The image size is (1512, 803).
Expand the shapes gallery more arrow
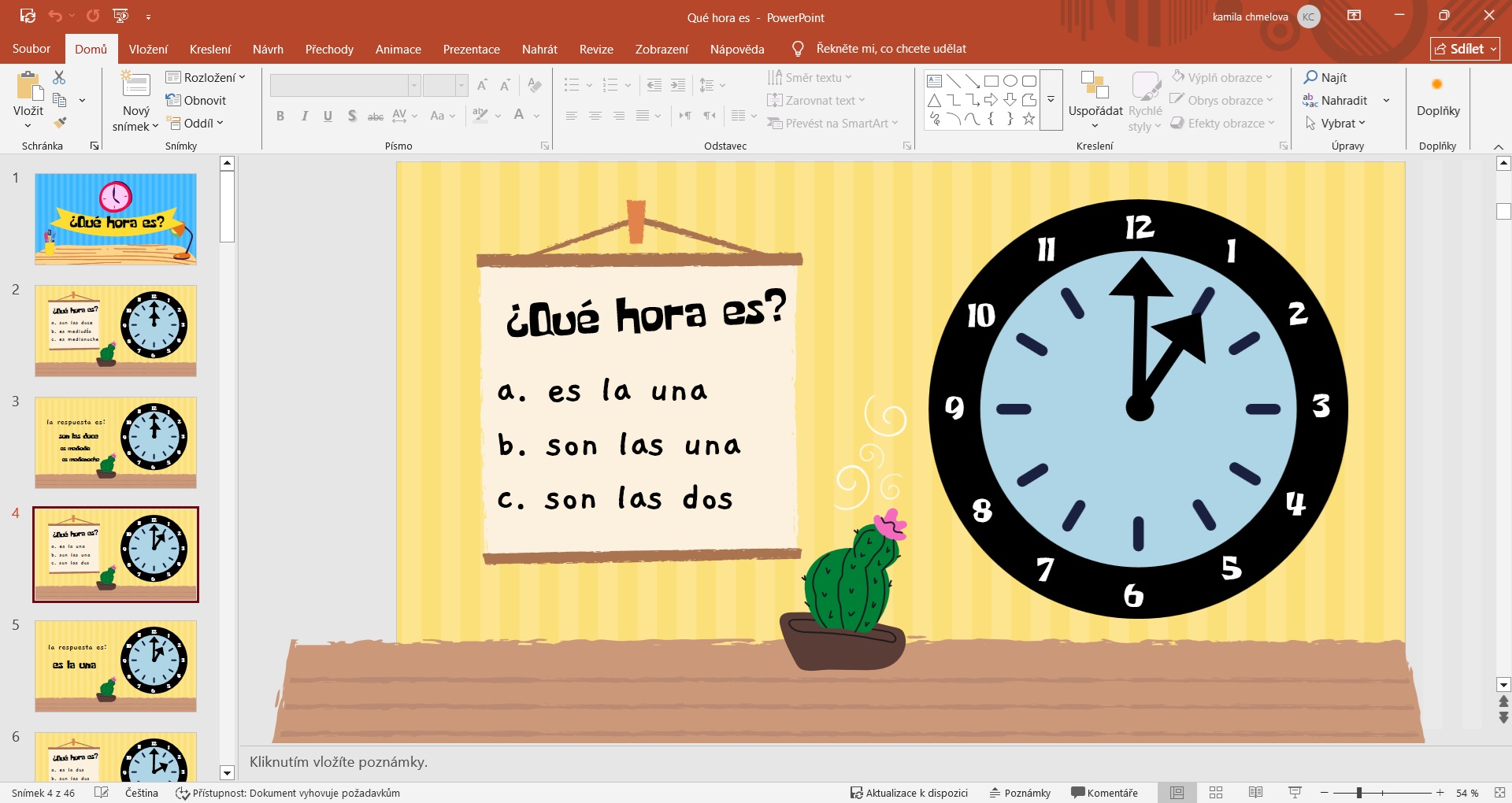1051,100
